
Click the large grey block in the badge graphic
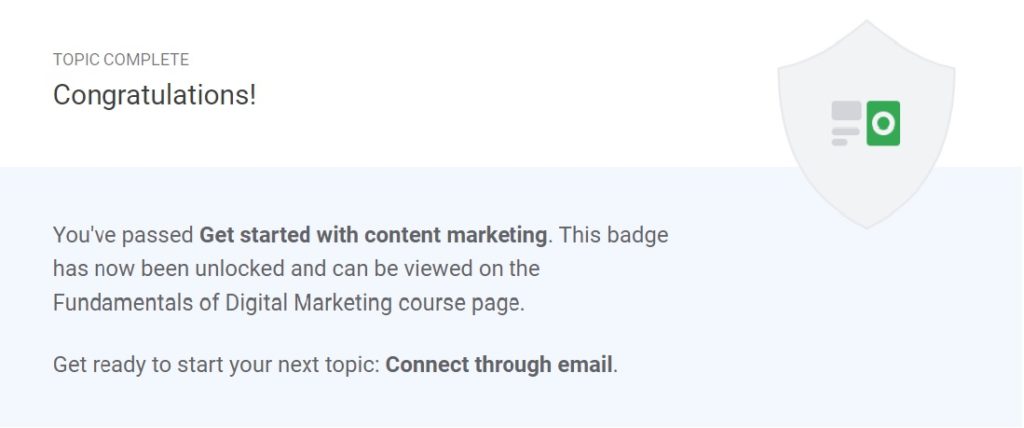tap(846, 110)
